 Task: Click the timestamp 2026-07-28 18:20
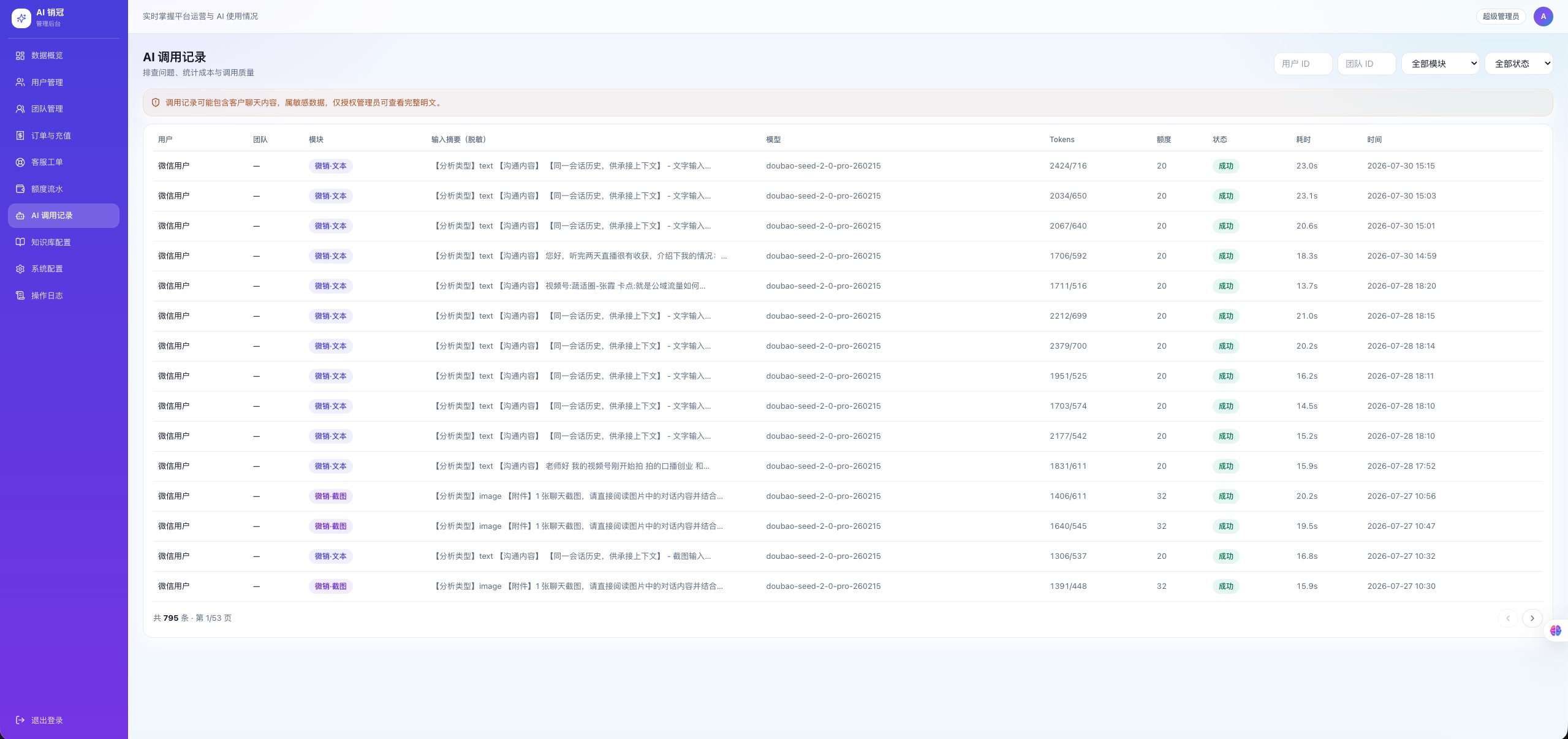pyautogui.click(x=1401, y=286)
